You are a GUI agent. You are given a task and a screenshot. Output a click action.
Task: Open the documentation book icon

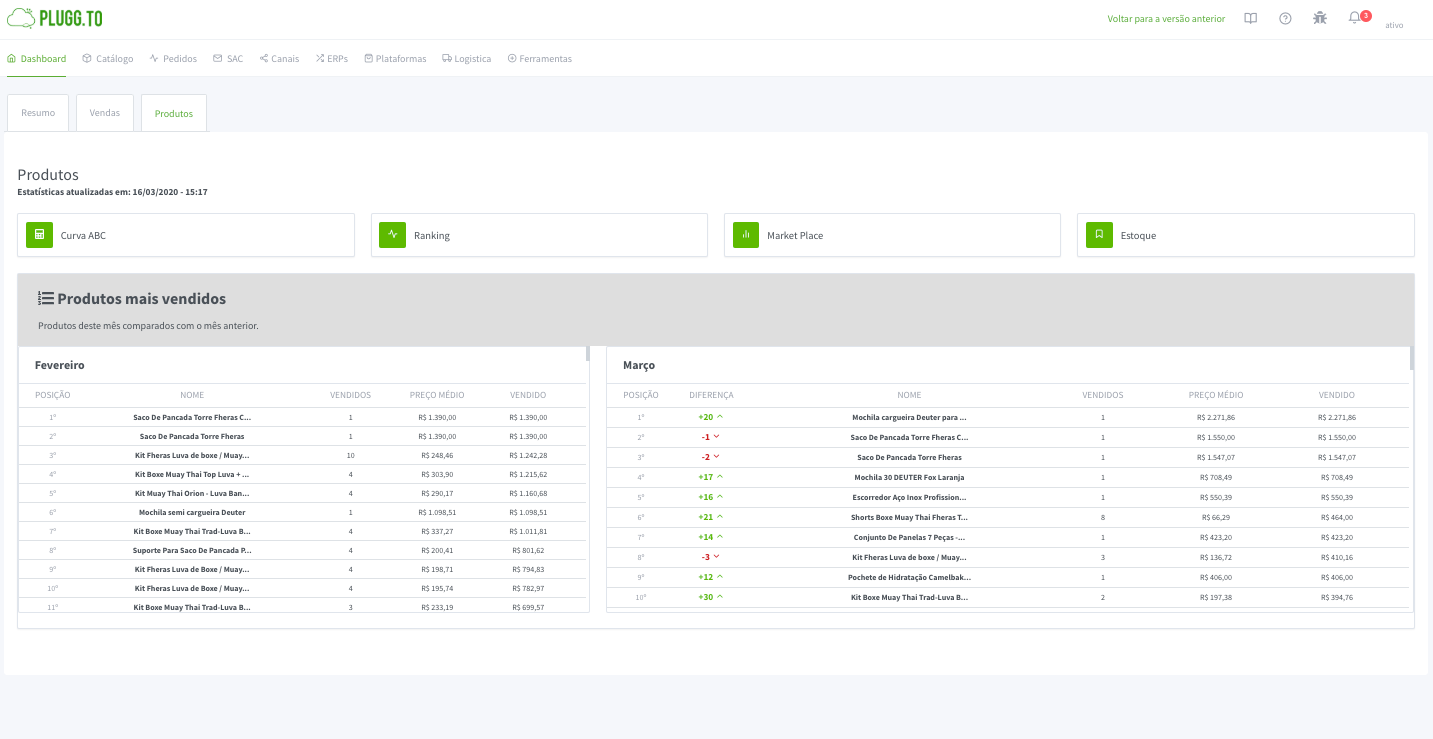pos(1250,18)
